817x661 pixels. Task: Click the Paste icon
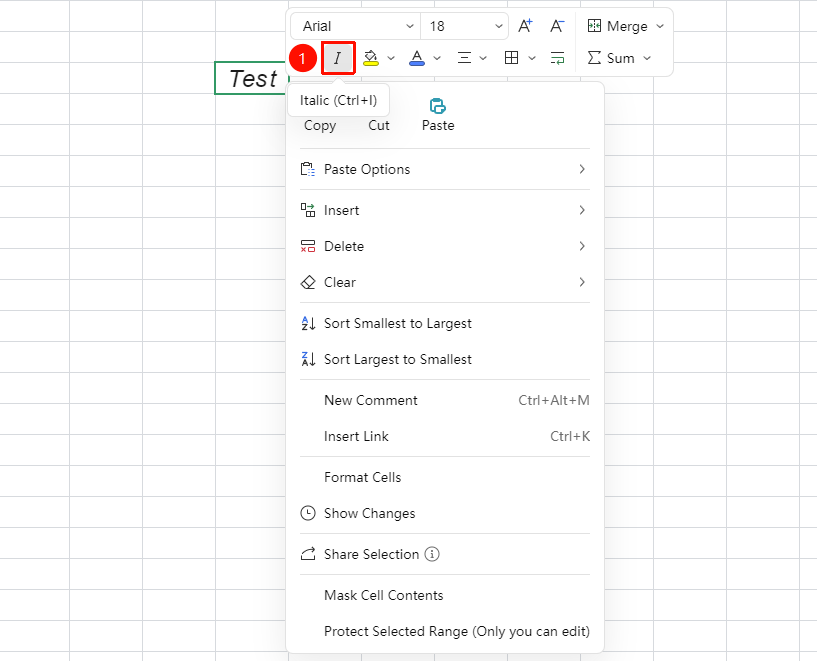(438, 106)
